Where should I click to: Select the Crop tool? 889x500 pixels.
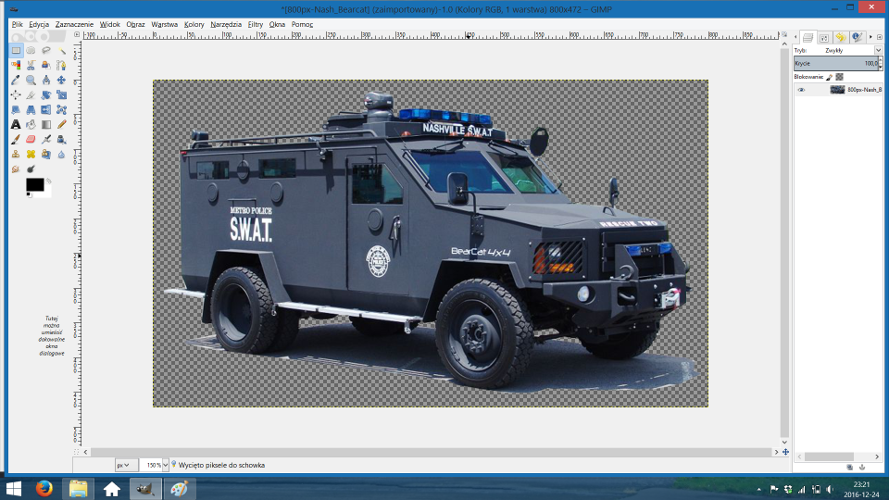point(31,95)
